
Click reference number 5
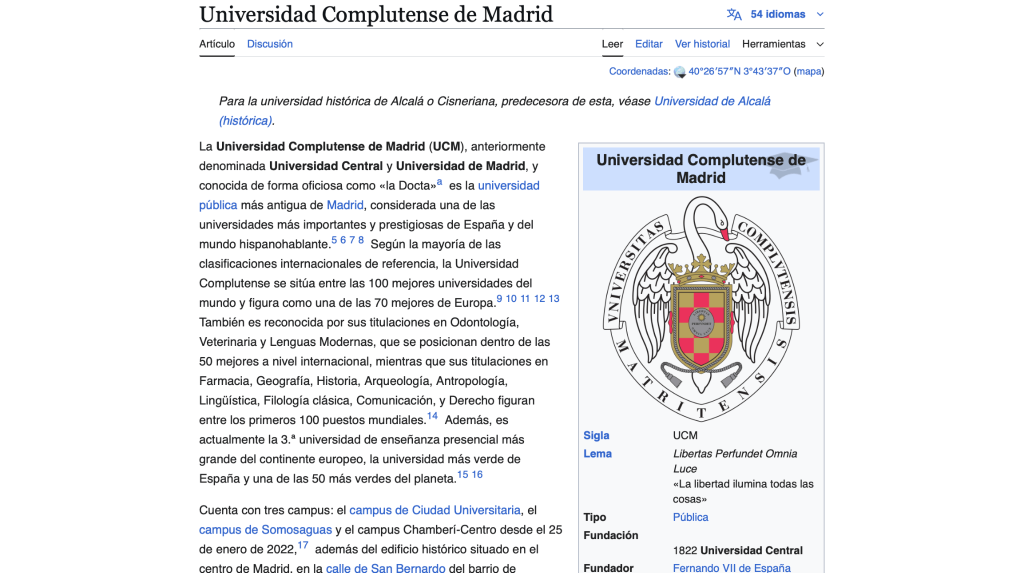click(x=334, y=240)
